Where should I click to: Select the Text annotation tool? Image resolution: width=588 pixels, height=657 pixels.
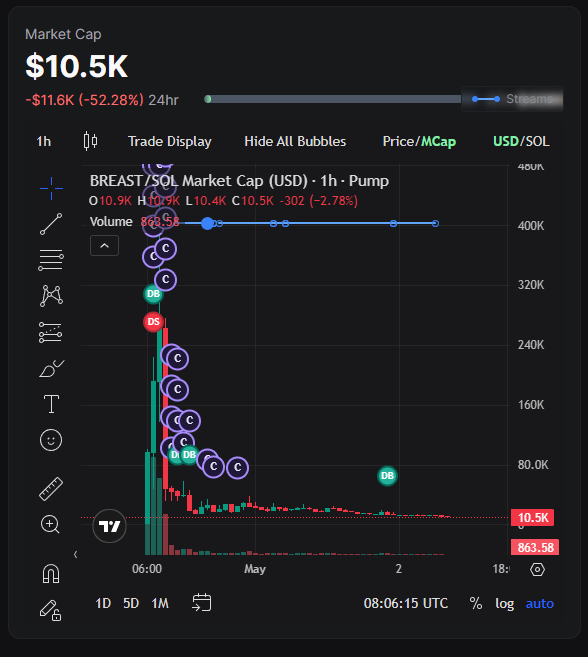pyautogui.click(x=51, y=404)
